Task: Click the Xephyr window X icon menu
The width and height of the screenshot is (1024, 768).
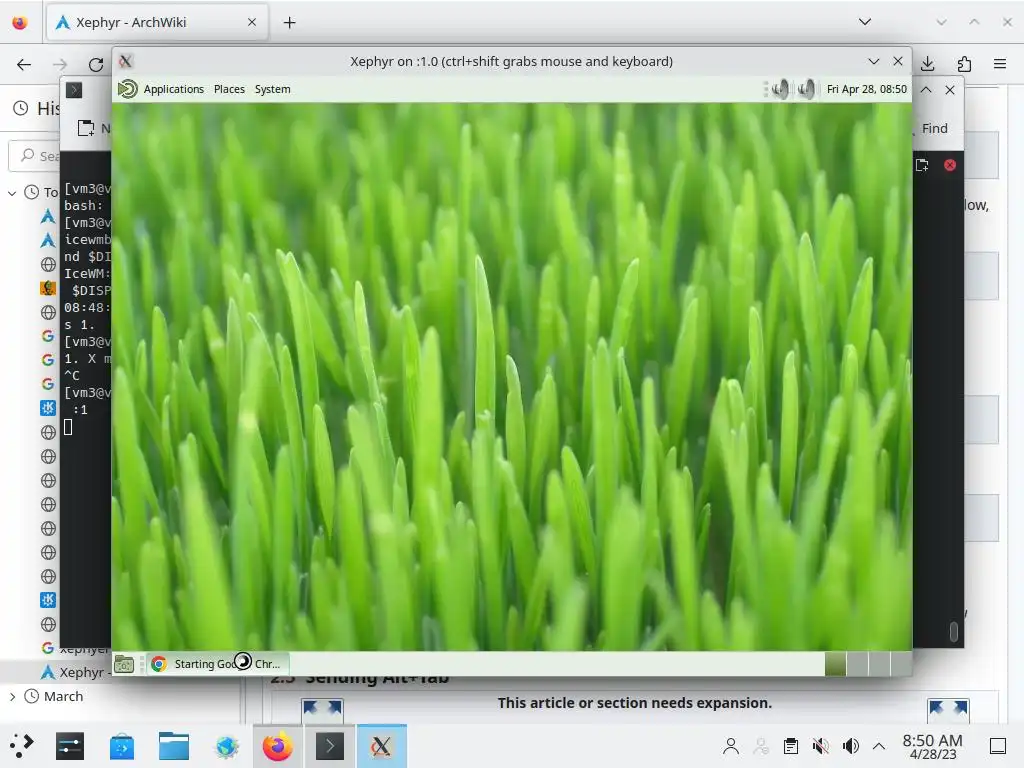Action: coord(125,61)
